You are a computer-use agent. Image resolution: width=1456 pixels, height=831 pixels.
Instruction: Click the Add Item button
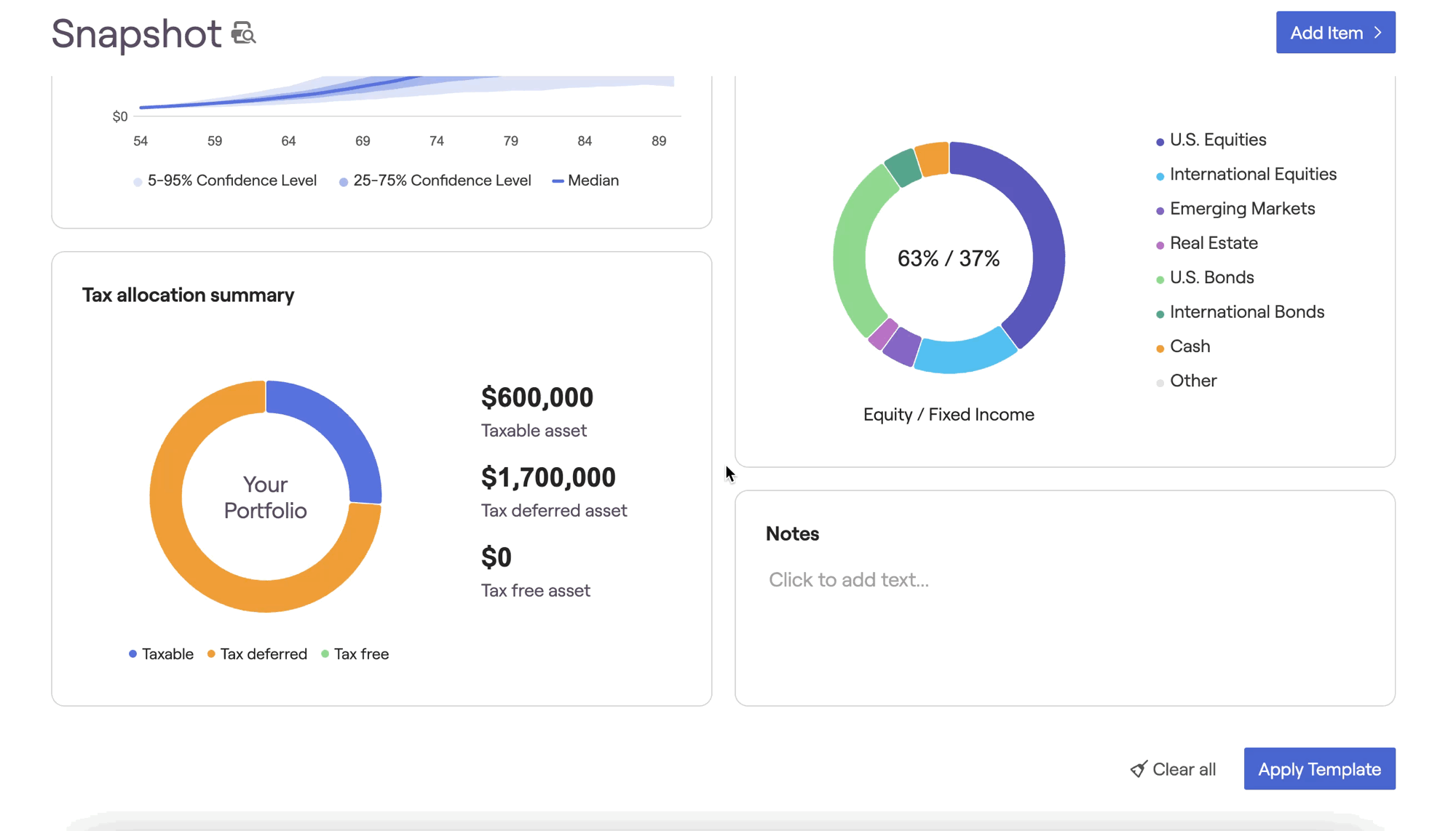[x=1334, y=33]
